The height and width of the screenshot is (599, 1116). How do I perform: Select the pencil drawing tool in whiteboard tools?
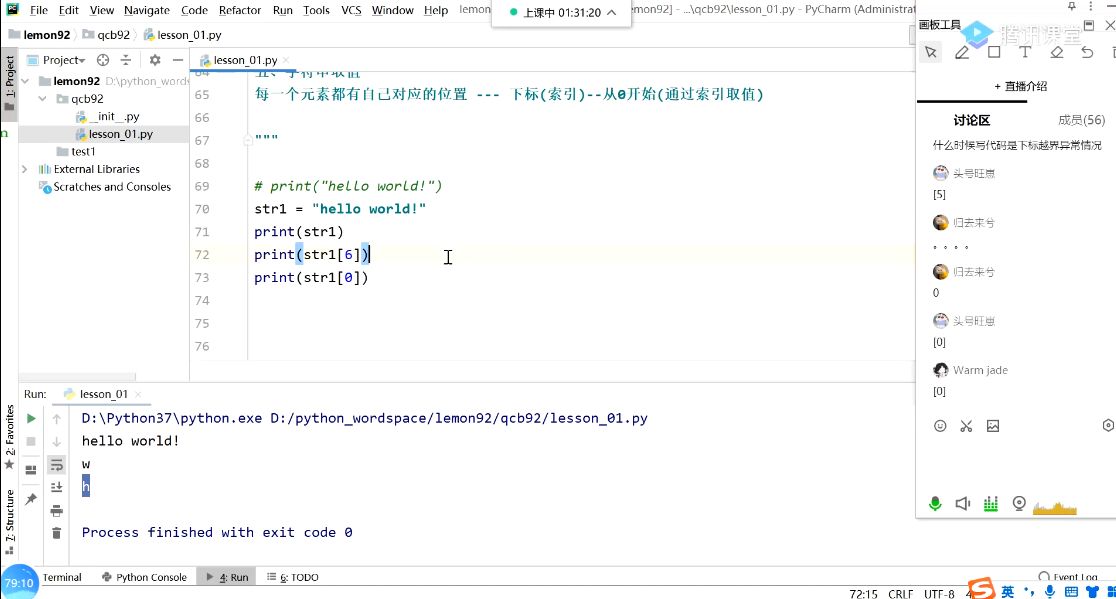[x=962, y=52]
